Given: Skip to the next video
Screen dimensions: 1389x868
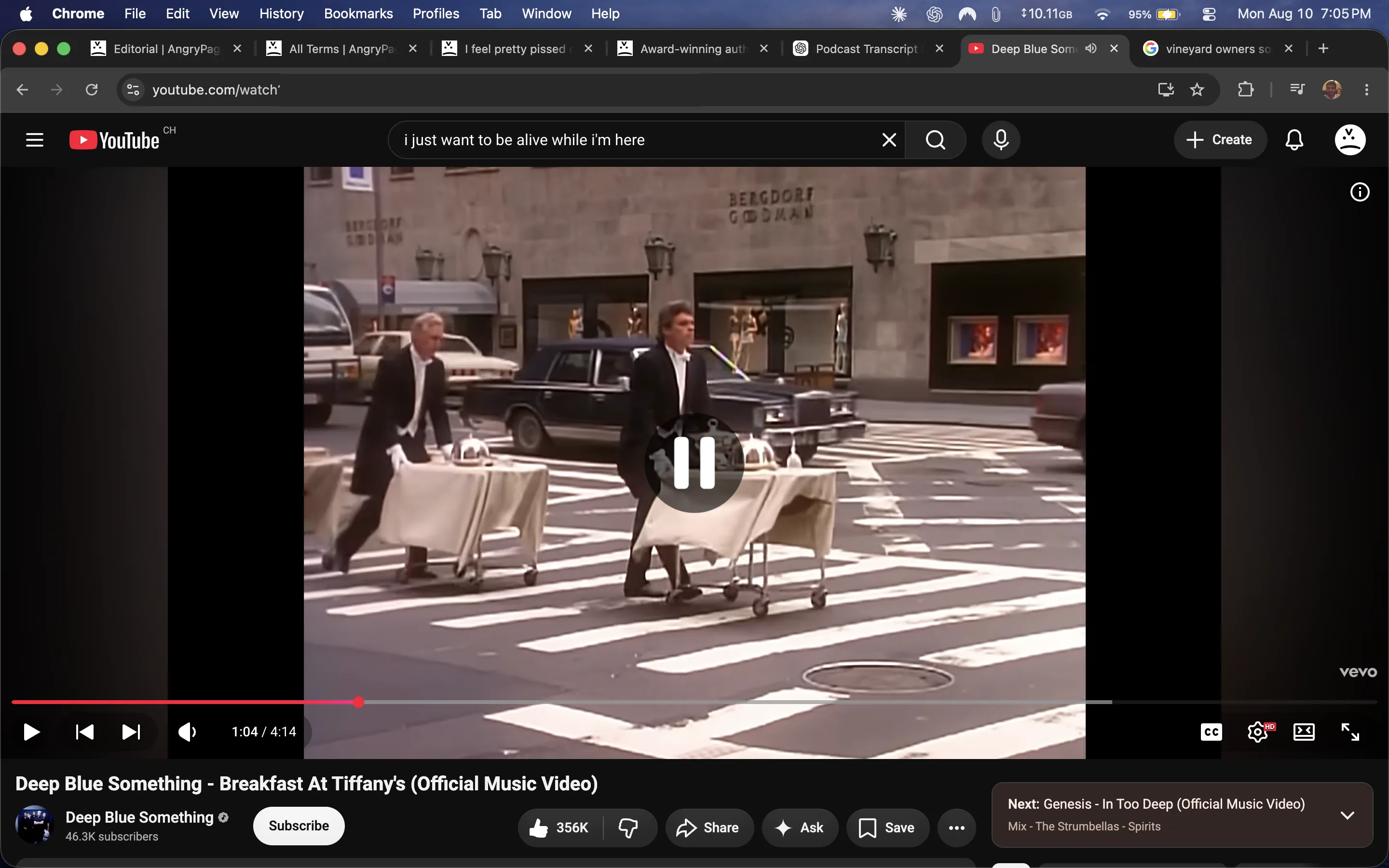Looking at the screenshot, I should 131,732.
